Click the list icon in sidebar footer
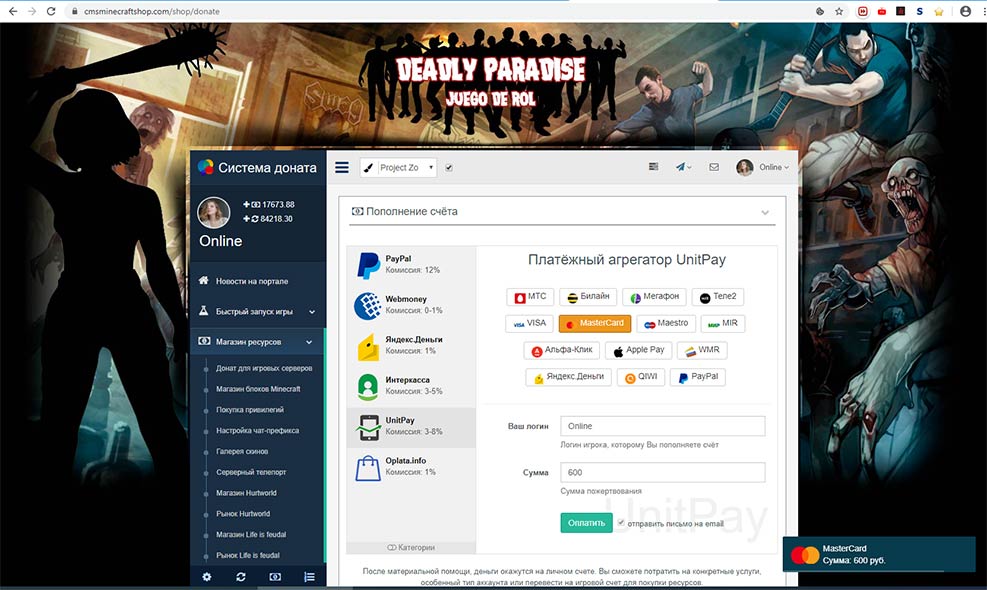This screenshot has height=590, width=987. click(x=309, y=577)
